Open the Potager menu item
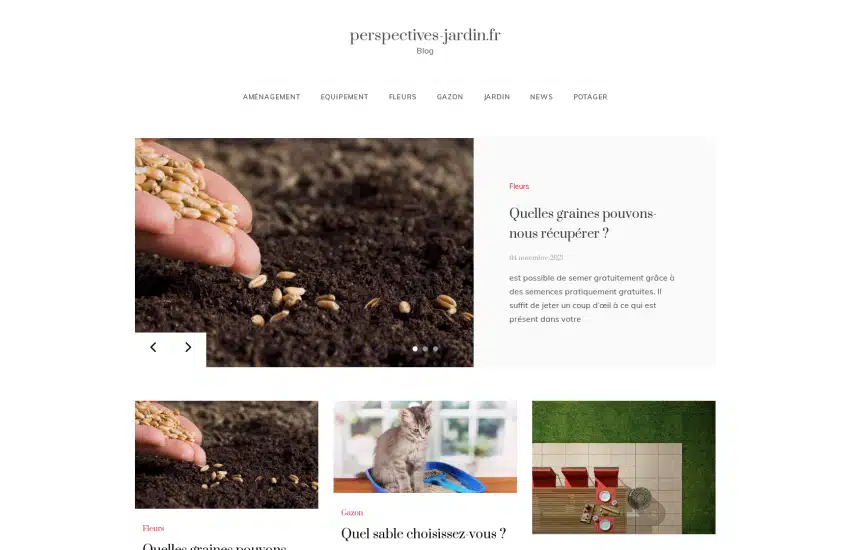 pos(590,97)
